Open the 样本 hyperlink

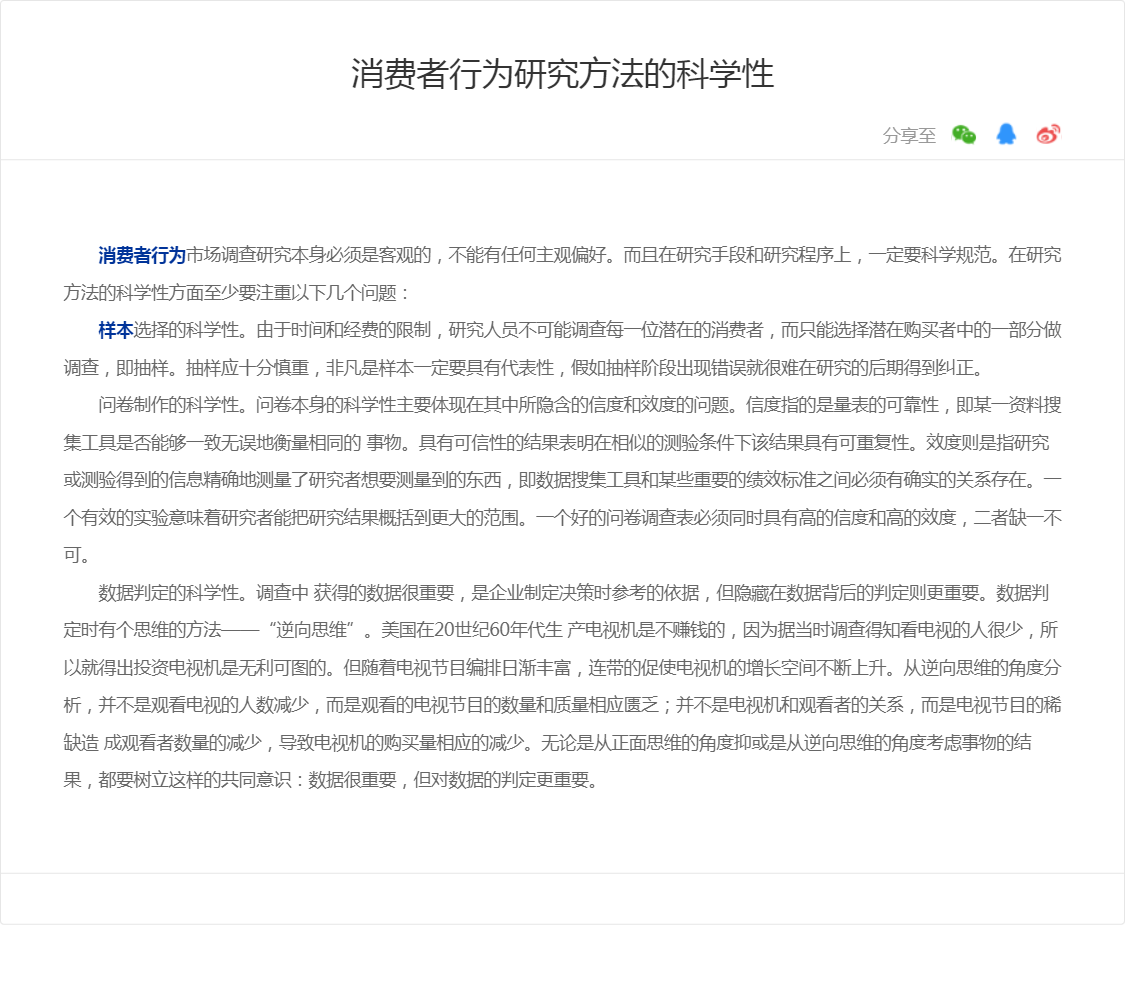116,330
